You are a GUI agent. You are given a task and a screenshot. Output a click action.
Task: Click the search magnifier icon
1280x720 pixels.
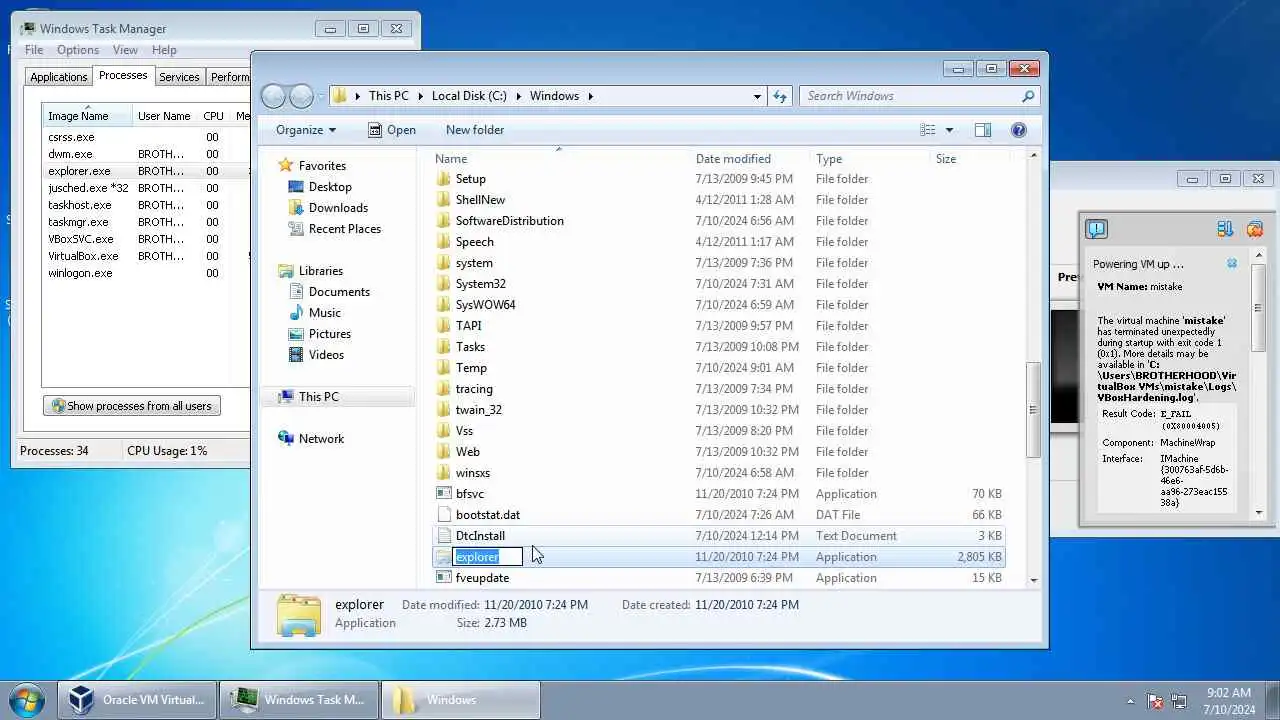(1027, 96)
